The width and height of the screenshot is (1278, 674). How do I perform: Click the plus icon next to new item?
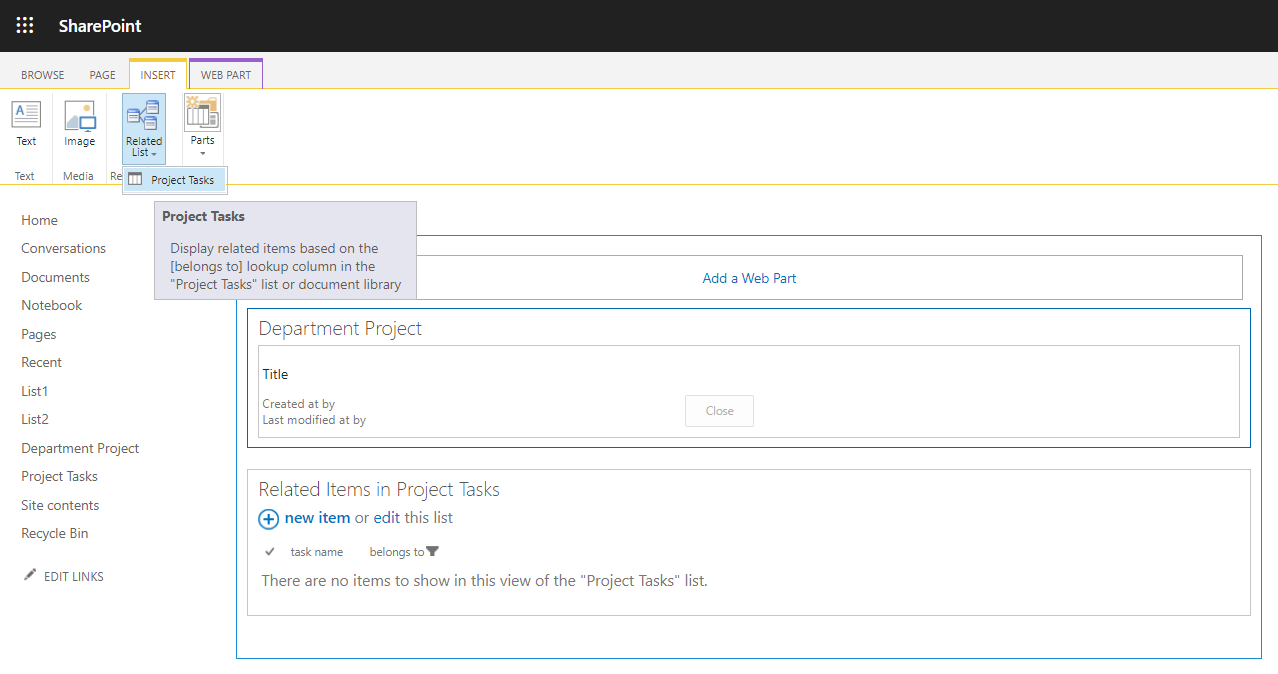click(x=269, y=519)
